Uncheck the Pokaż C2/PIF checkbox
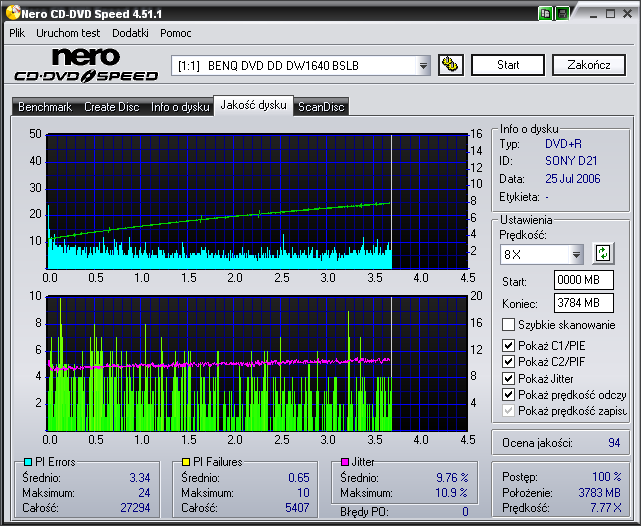 point(508,362)
